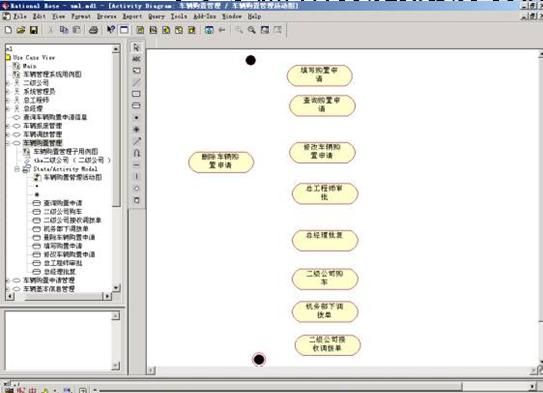Toggle the documentation window toolbar icon
Screen dimensions: 543x393
pos(124,30)
